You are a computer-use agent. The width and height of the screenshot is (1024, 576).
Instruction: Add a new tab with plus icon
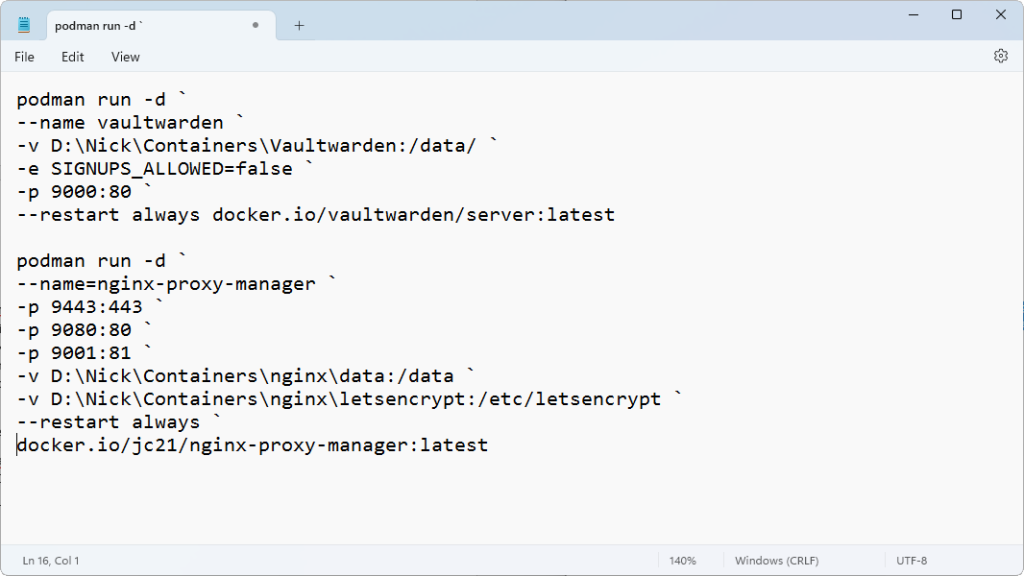tap(299, 26)
